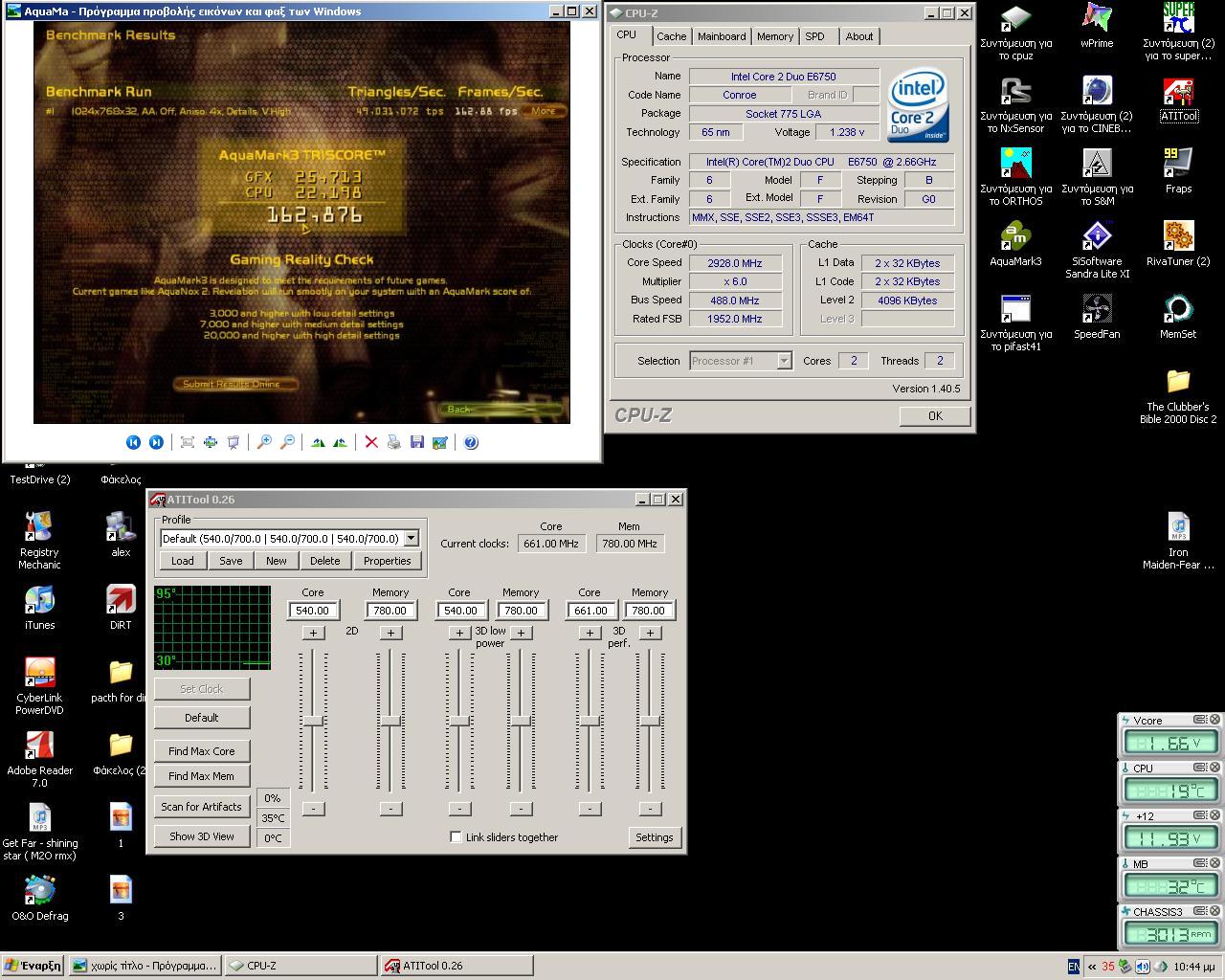Click the volume icon in system tray
Screen dimensions: 1225x980
pyautogui.click(x=1143, y=967)
